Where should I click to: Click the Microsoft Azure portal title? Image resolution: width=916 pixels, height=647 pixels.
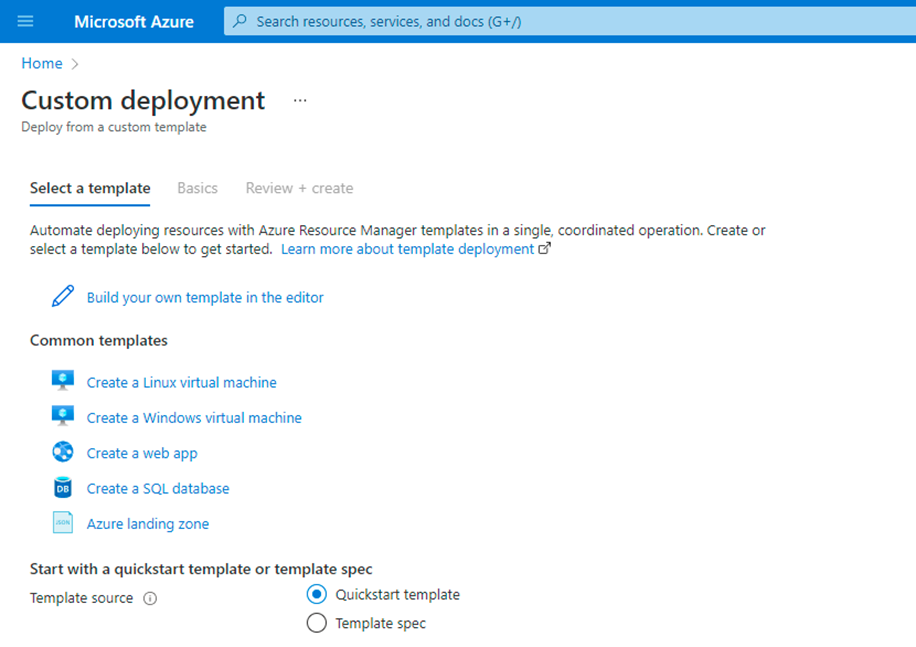pos(134,22)
